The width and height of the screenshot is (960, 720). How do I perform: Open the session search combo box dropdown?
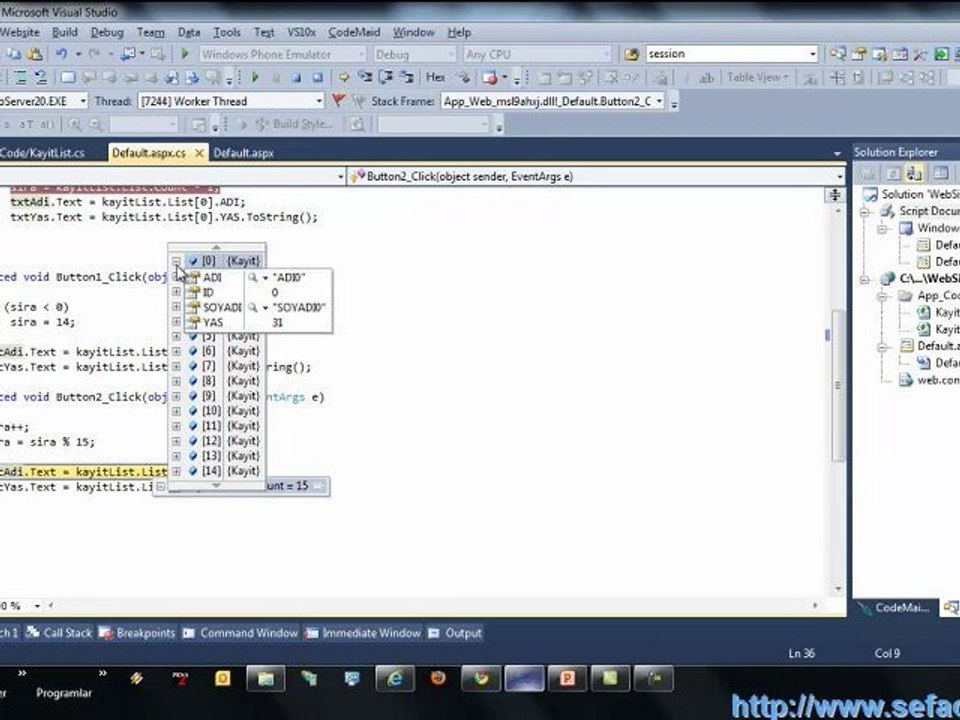click(813, 54)
